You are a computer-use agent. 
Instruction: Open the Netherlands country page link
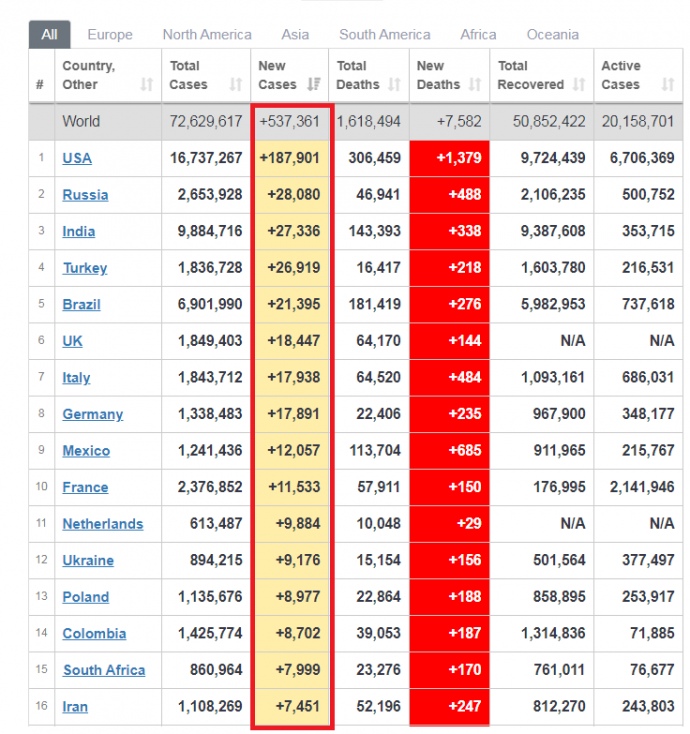coord(102,524)
